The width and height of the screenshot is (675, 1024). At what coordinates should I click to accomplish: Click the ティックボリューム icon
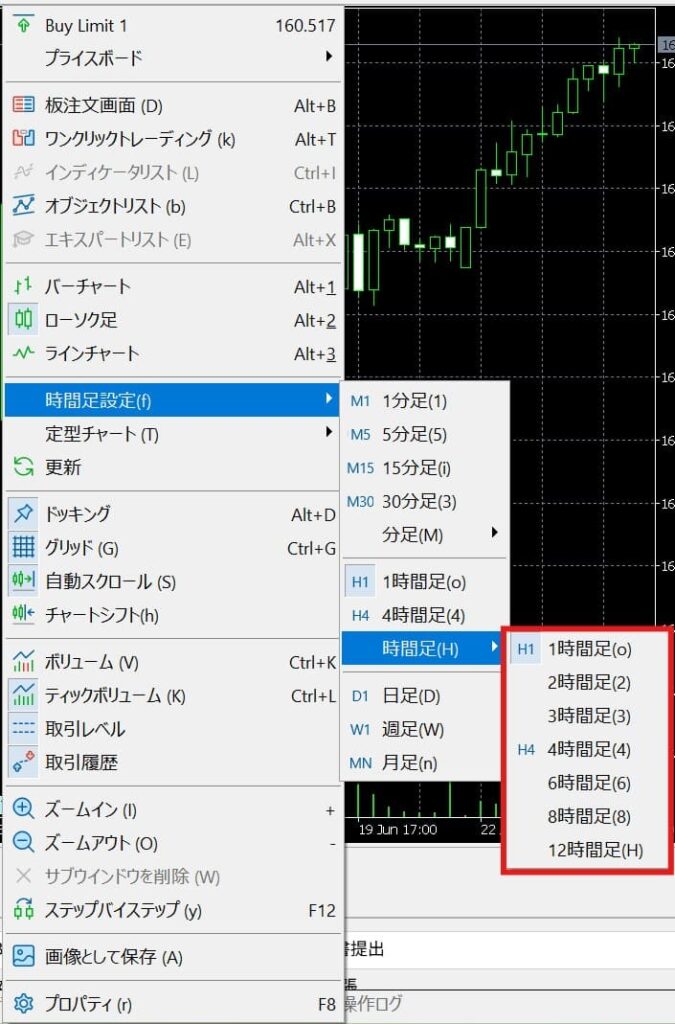tap(24, 695)
